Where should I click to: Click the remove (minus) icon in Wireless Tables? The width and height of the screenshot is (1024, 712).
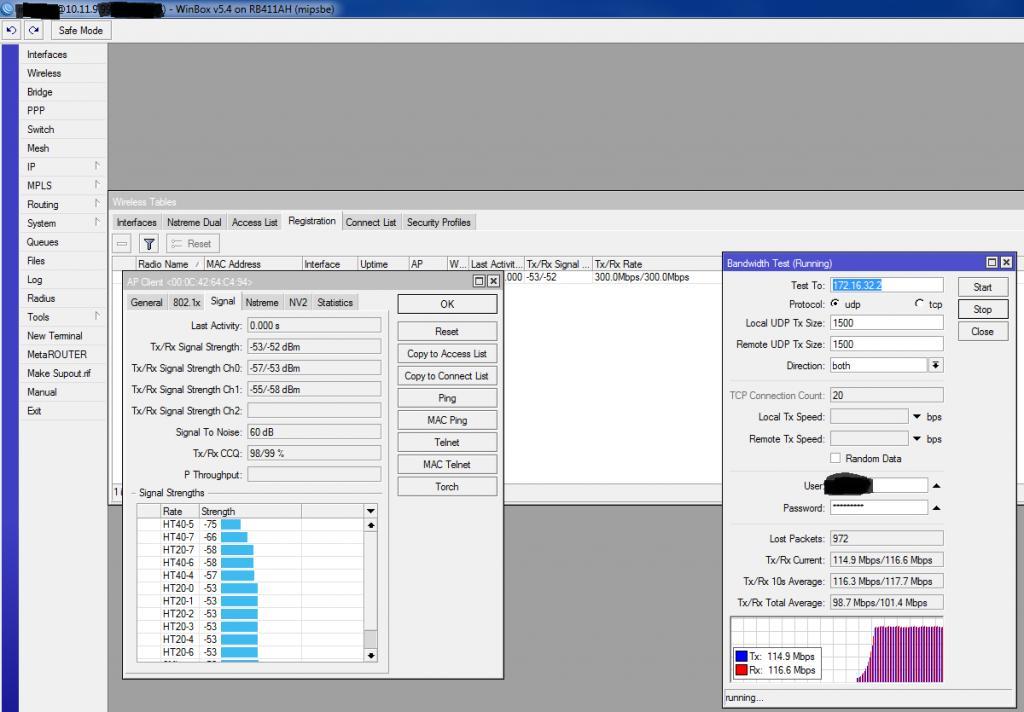(x=122, y=243)
